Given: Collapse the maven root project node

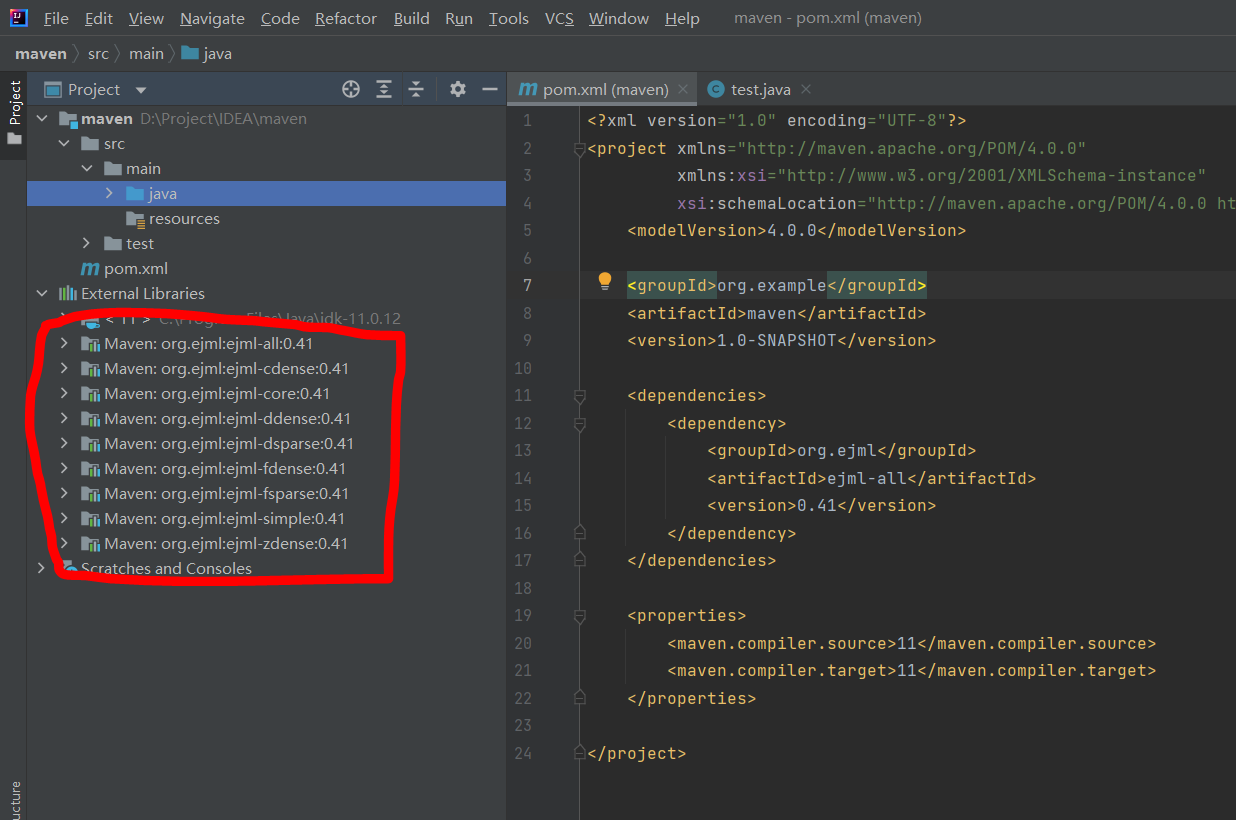Looking at the screenshot, I should pyautogui.click(x=41, y=118).
